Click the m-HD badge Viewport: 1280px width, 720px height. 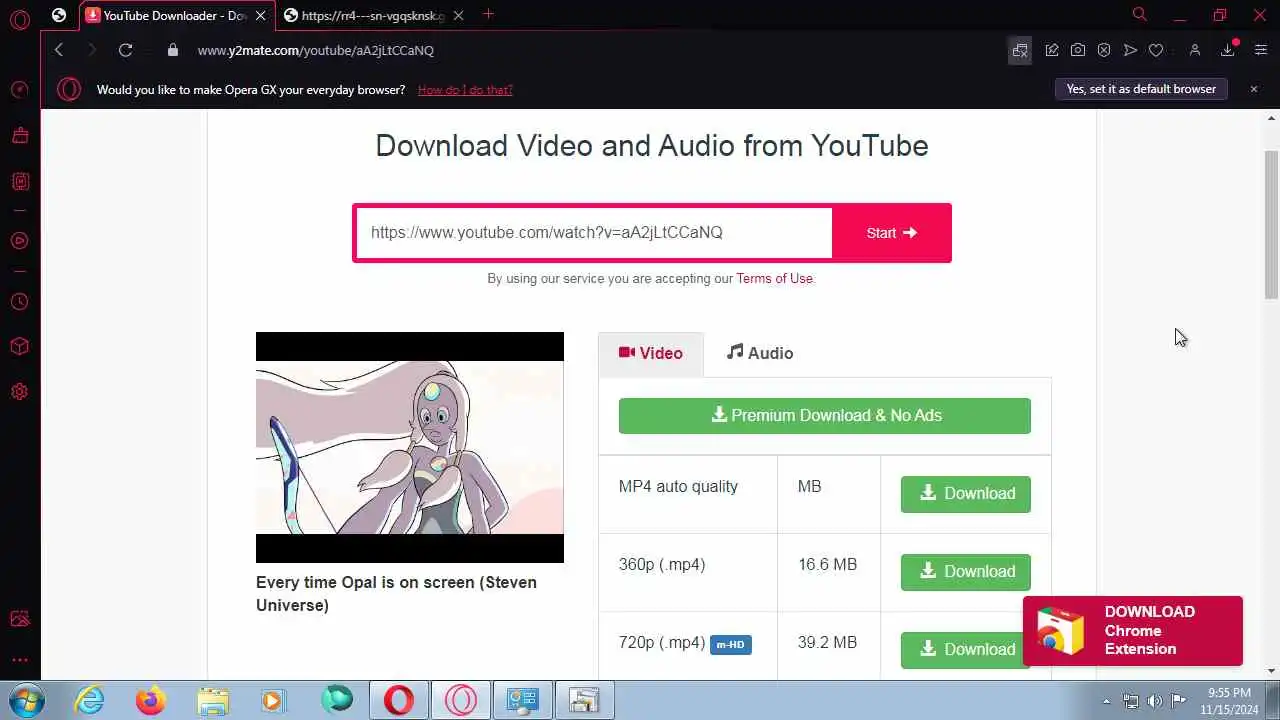pos(731,645)
